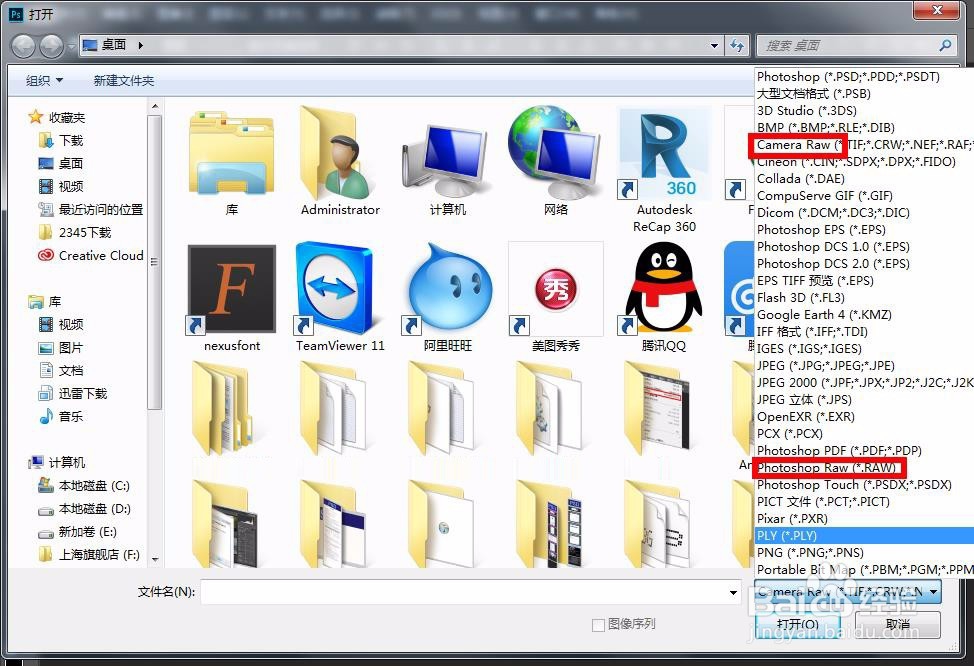Click the refresh button beside address bar
The image size is (974, 666).
[737, 45]
